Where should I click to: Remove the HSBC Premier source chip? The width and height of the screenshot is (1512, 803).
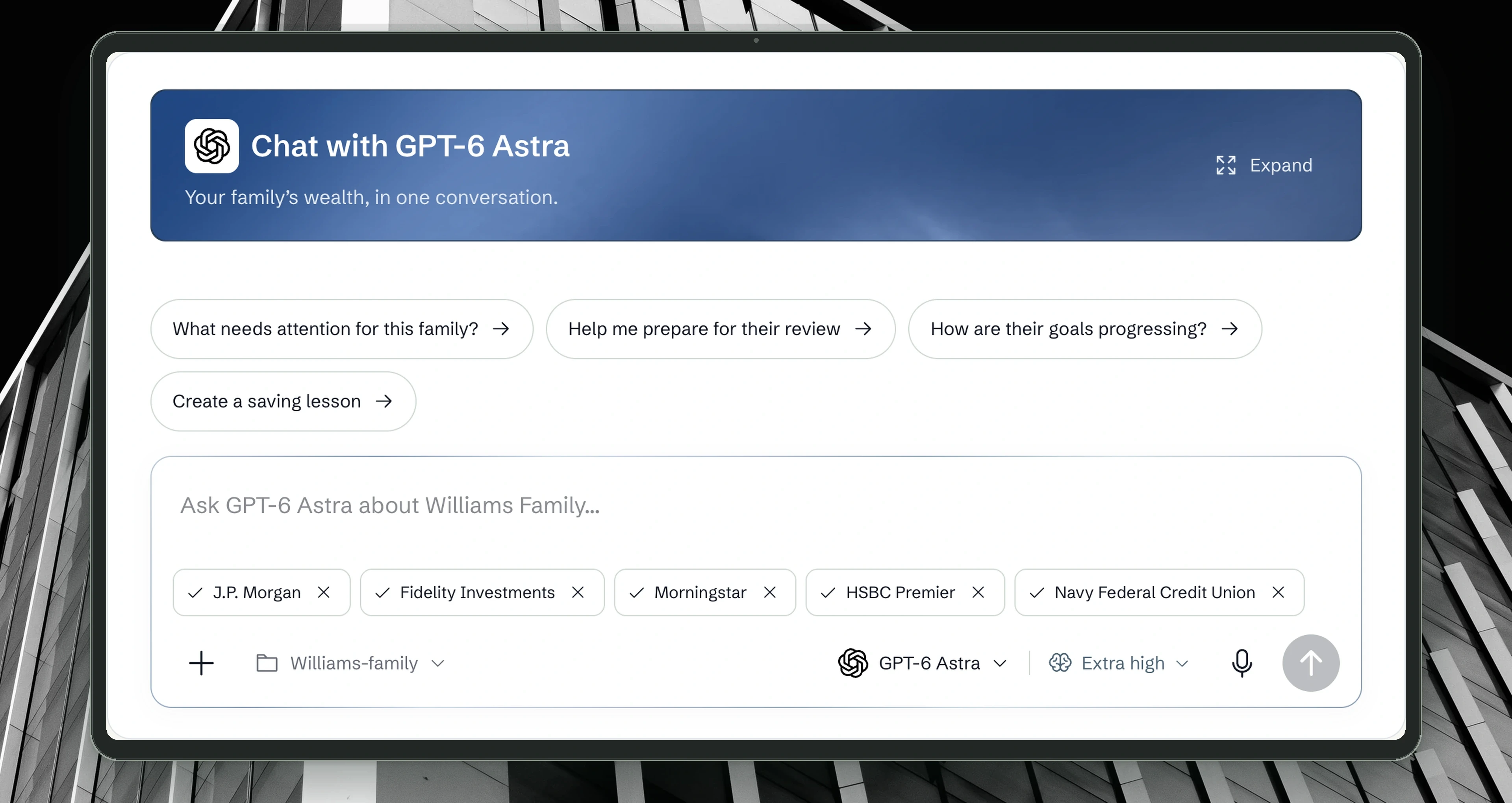coord(978,593)
